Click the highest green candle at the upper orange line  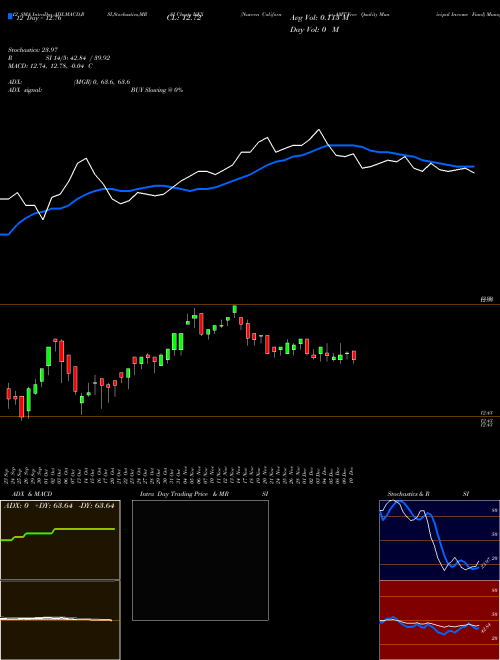tap(234, 309)
